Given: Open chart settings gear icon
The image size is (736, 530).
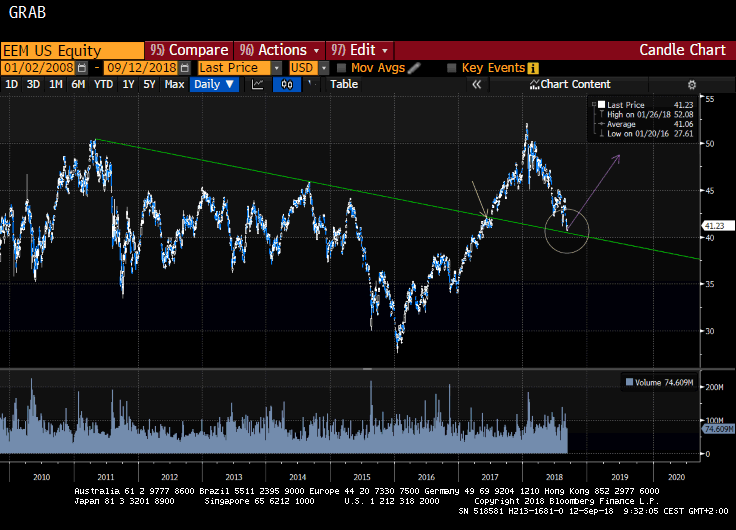Looking at the screenshot, I should [691, 84].
